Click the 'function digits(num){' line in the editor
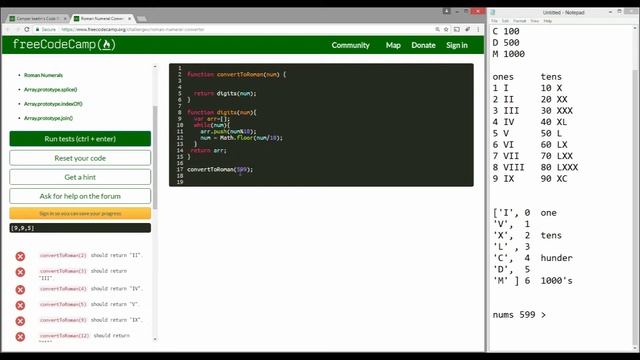The image size is (640, 360). pos(222,112)
